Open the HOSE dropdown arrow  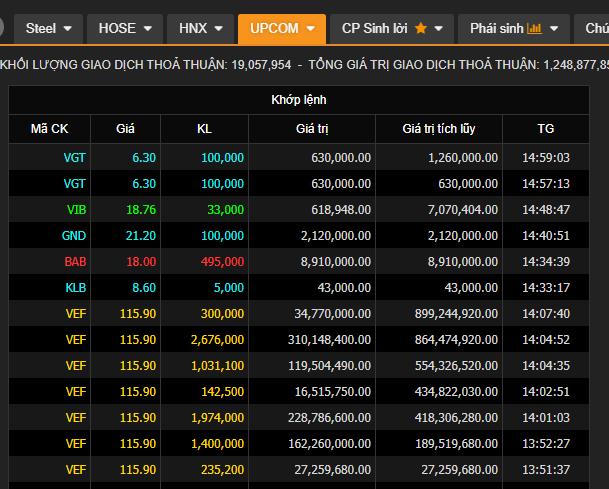(x=148, y=29)
